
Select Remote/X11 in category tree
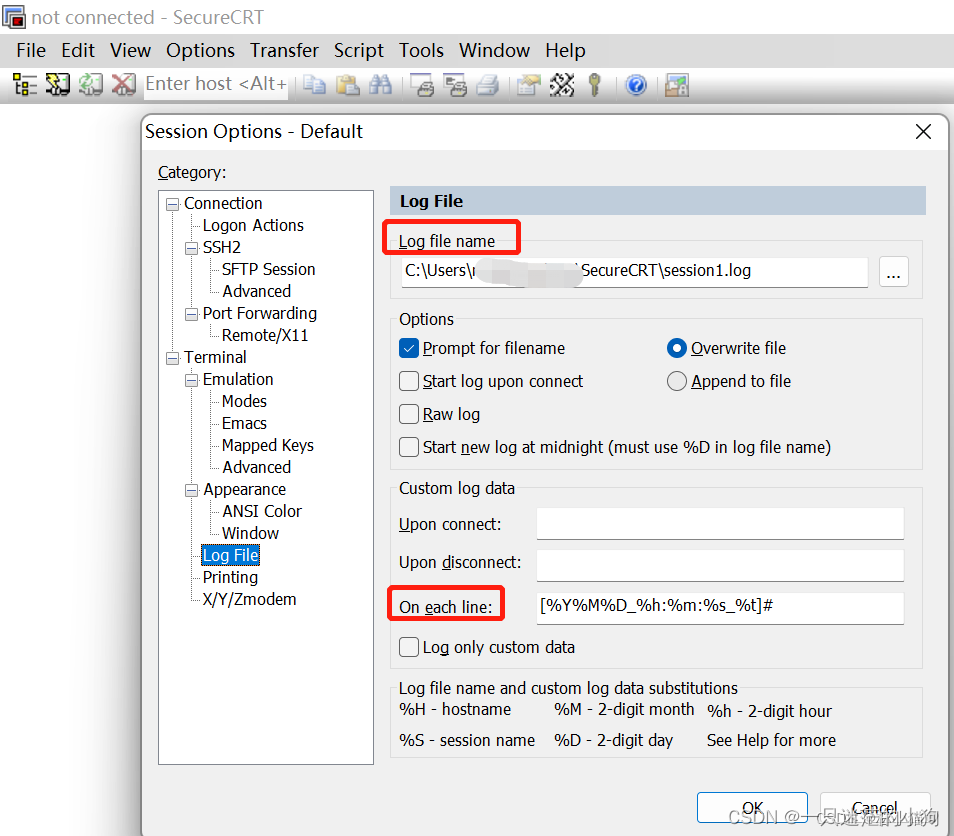tap(265, 336)
